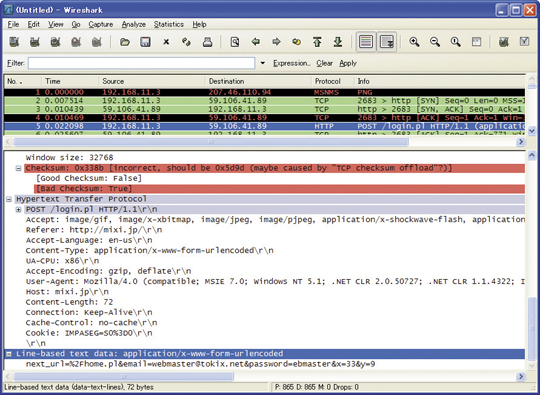Click the packet details horizontal scrollbar thumb
This screenshot has width=540, height=395.
click(124, 377)
